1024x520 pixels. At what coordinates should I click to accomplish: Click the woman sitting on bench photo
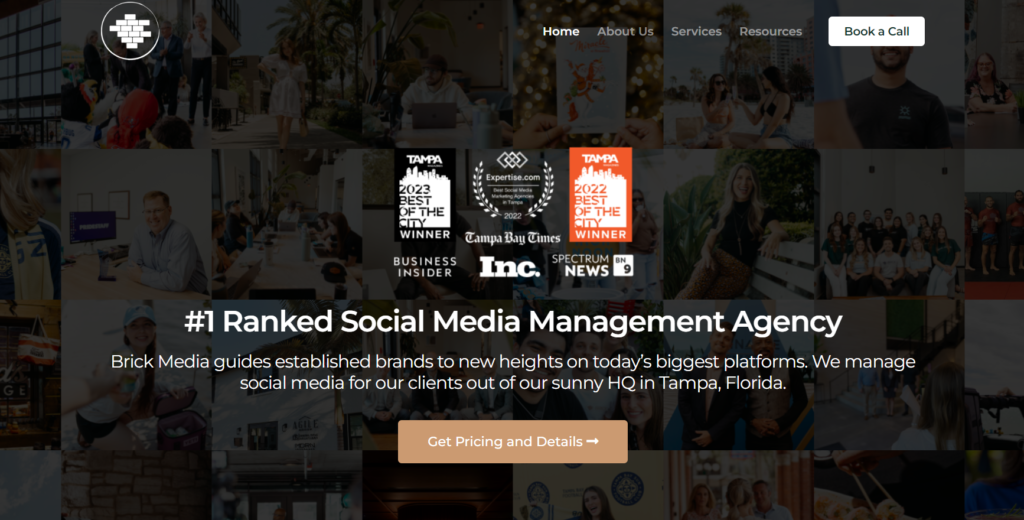(739, 224)
